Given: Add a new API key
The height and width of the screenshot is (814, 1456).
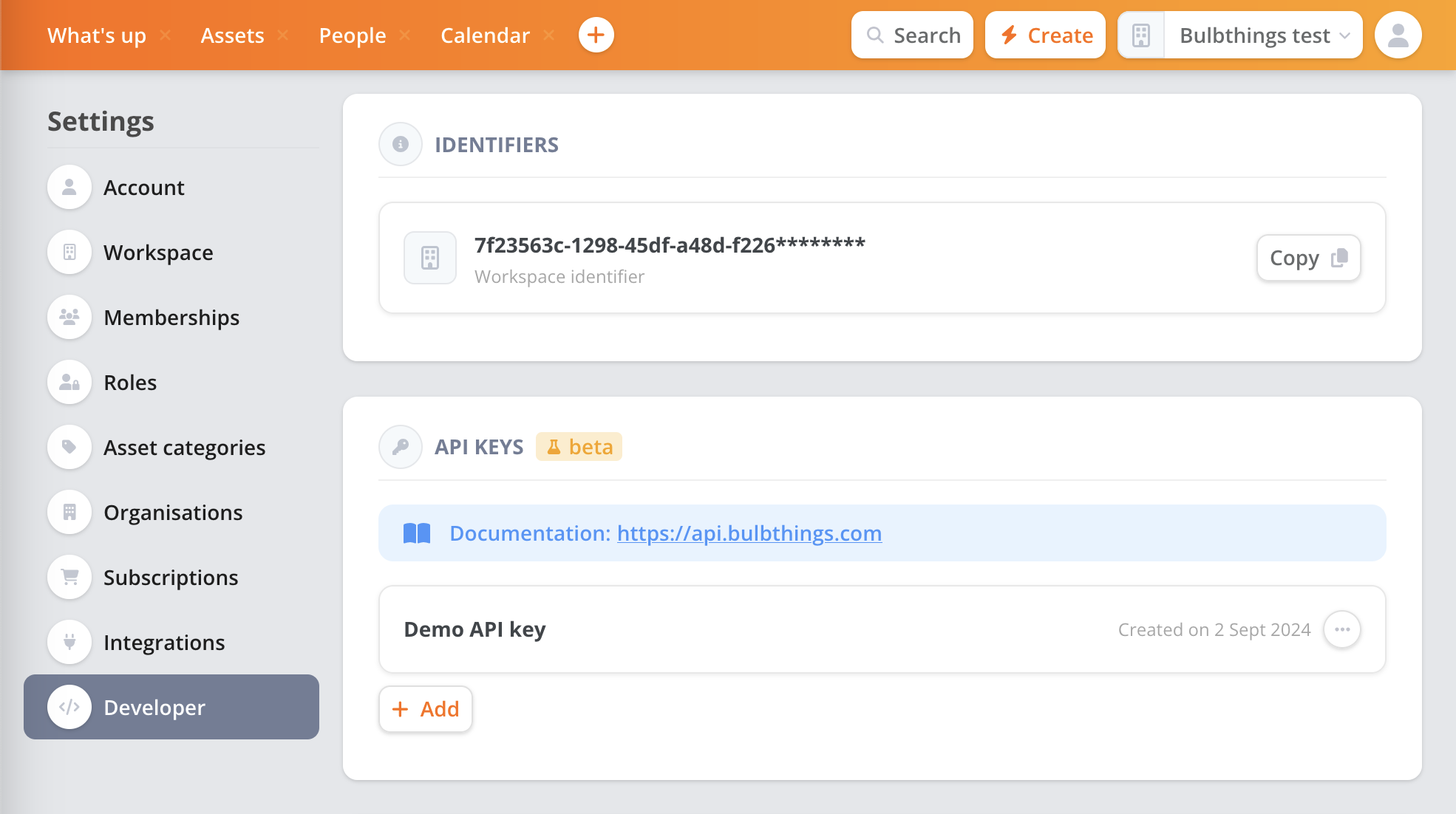Looking at the screenshot, I should click(x=426, y=709).
